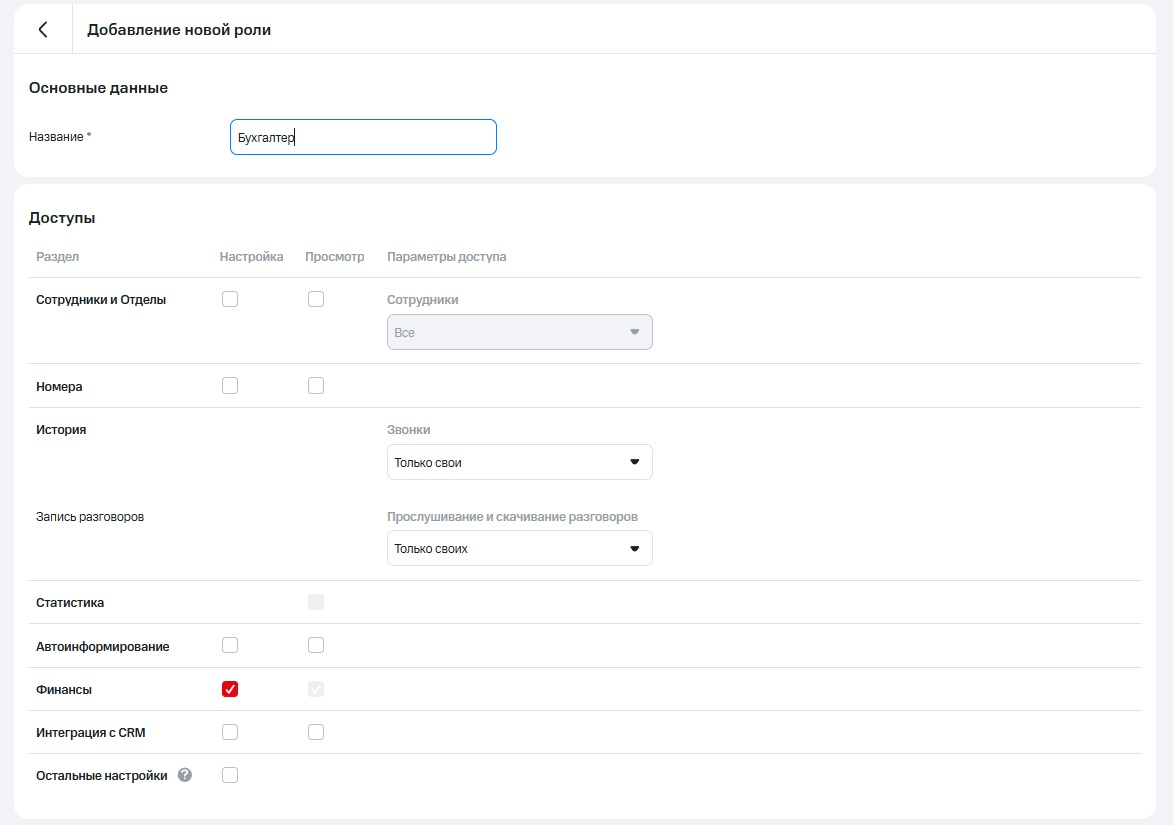Viewport: 1173px width, 825px height.
Task: Tick Просмотр for Интеграция с CRM
Action: (x=316, y=732)
